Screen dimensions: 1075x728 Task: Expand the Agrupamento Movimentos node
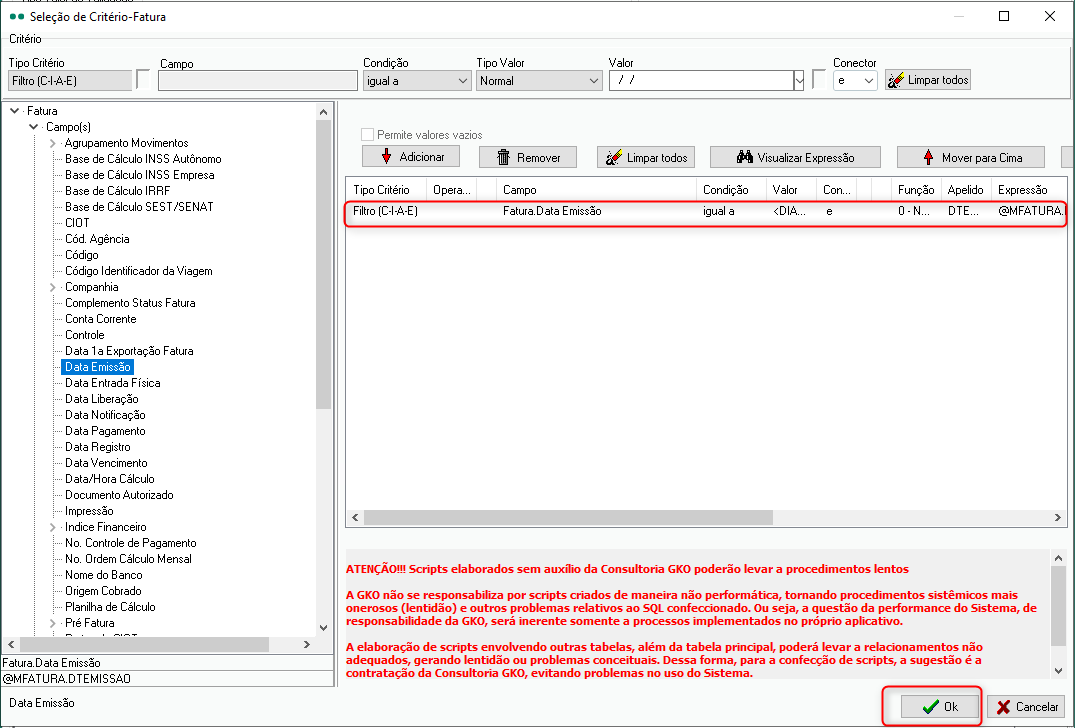53,143
